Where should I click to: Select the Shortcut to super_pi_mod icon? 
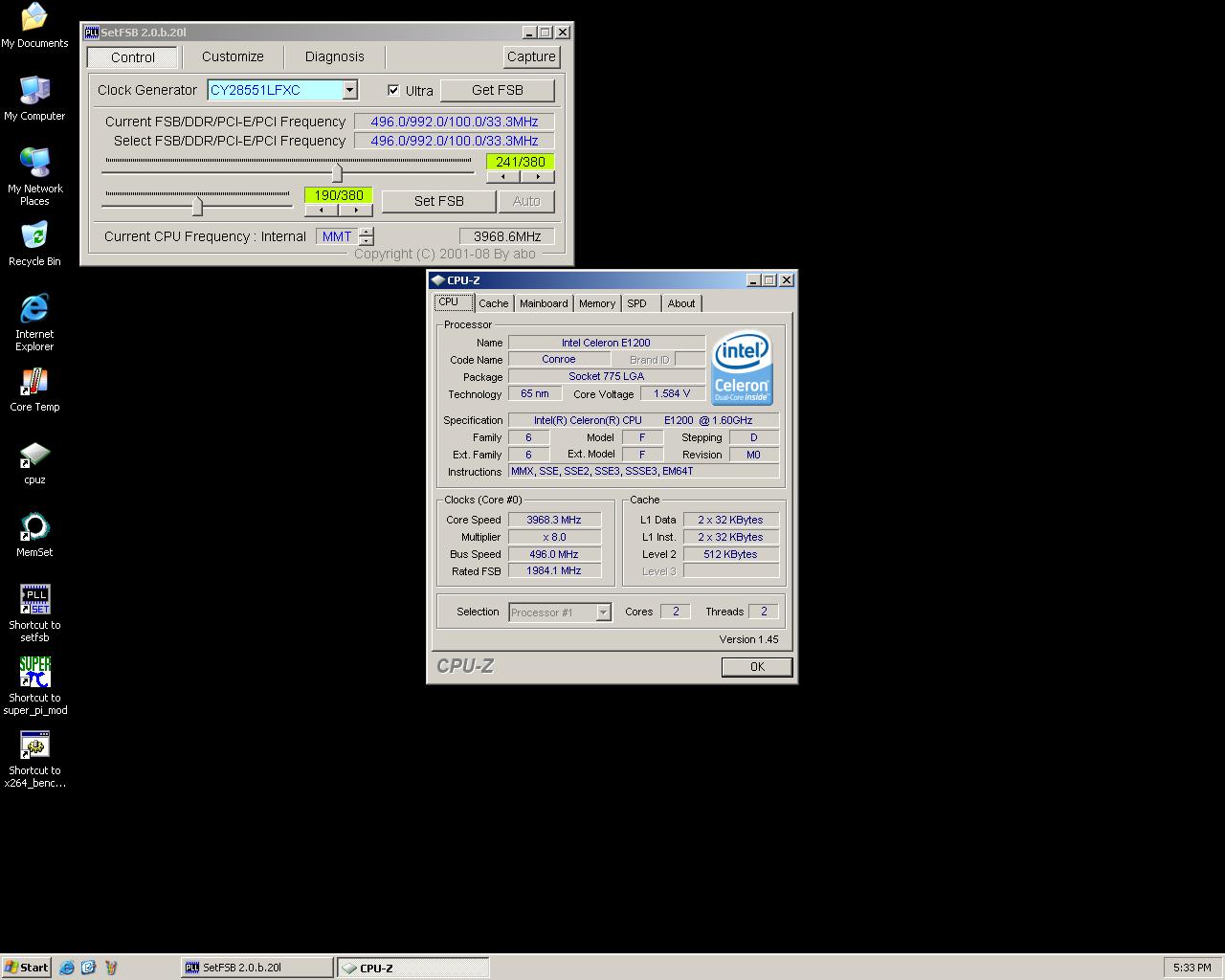(34, 686)
